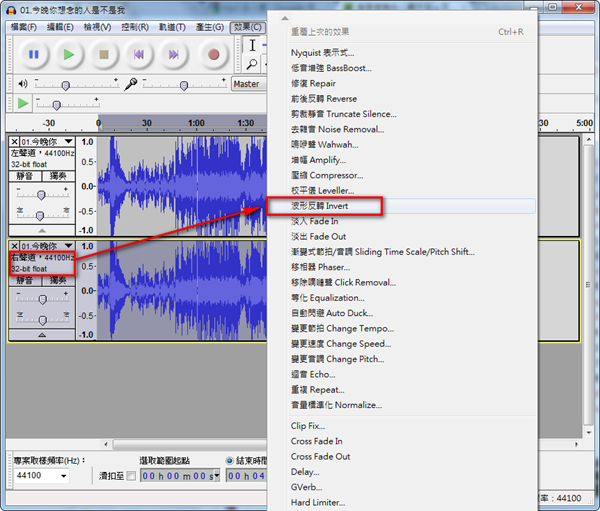The image size is (600, 511).
Task: Enable the 滑扣至 snap-to checkbox
Action: pyautogui.click(x=132, y=476)
